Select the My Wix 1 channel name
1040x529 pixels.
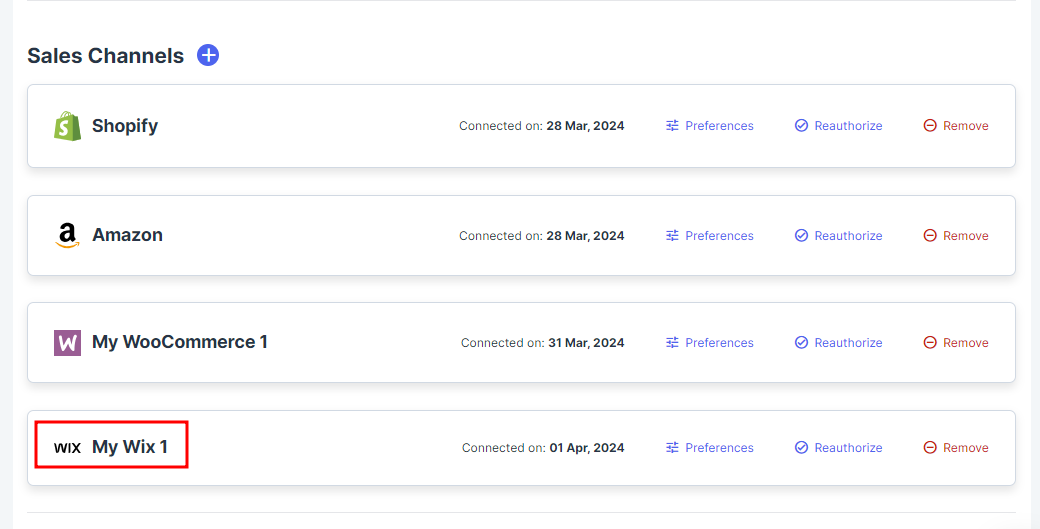click(130, 447)
